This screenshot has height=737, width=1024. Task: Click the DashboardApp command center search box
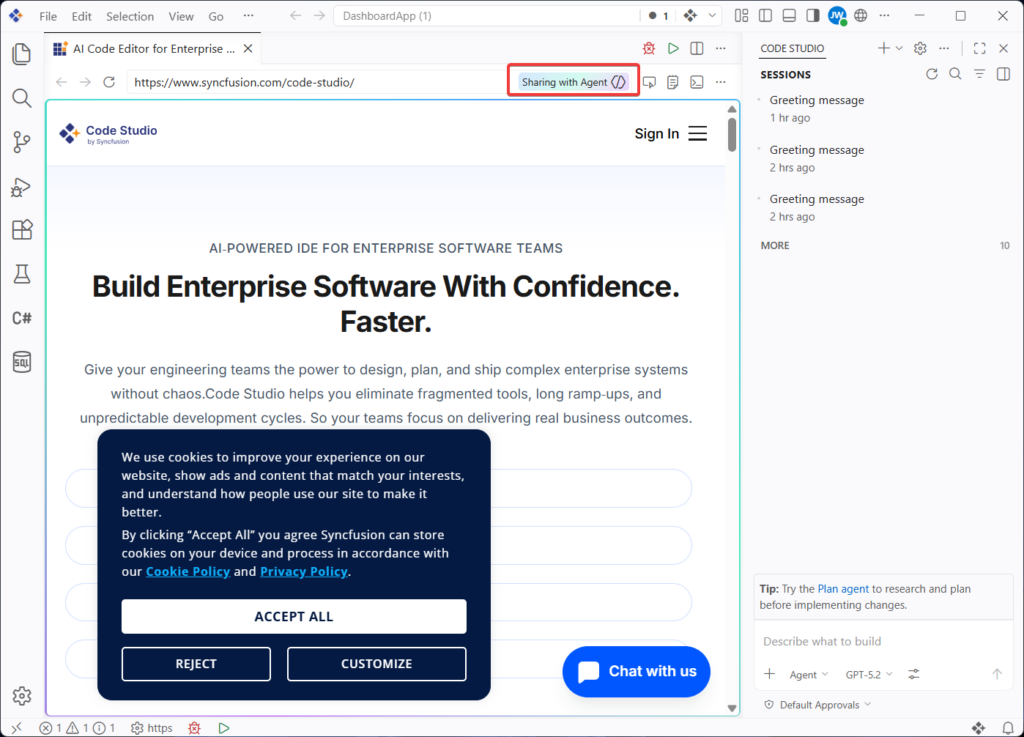click(x=487, y=16)
